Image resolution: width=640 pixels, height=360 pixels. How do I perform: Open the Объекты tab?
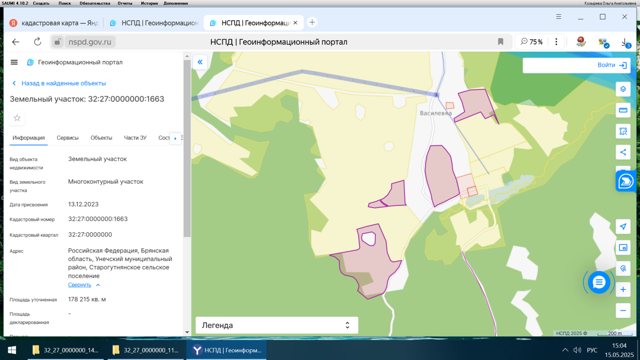(101, 138)
